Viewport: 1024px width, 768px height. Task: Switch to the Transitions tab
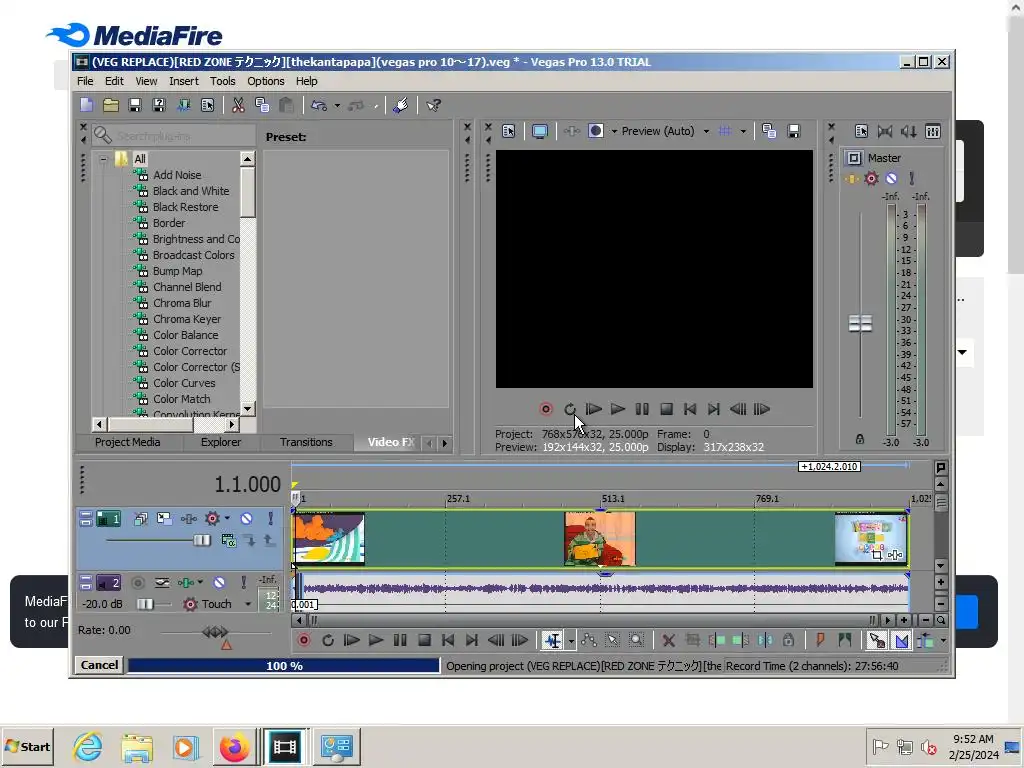point(306,442)
